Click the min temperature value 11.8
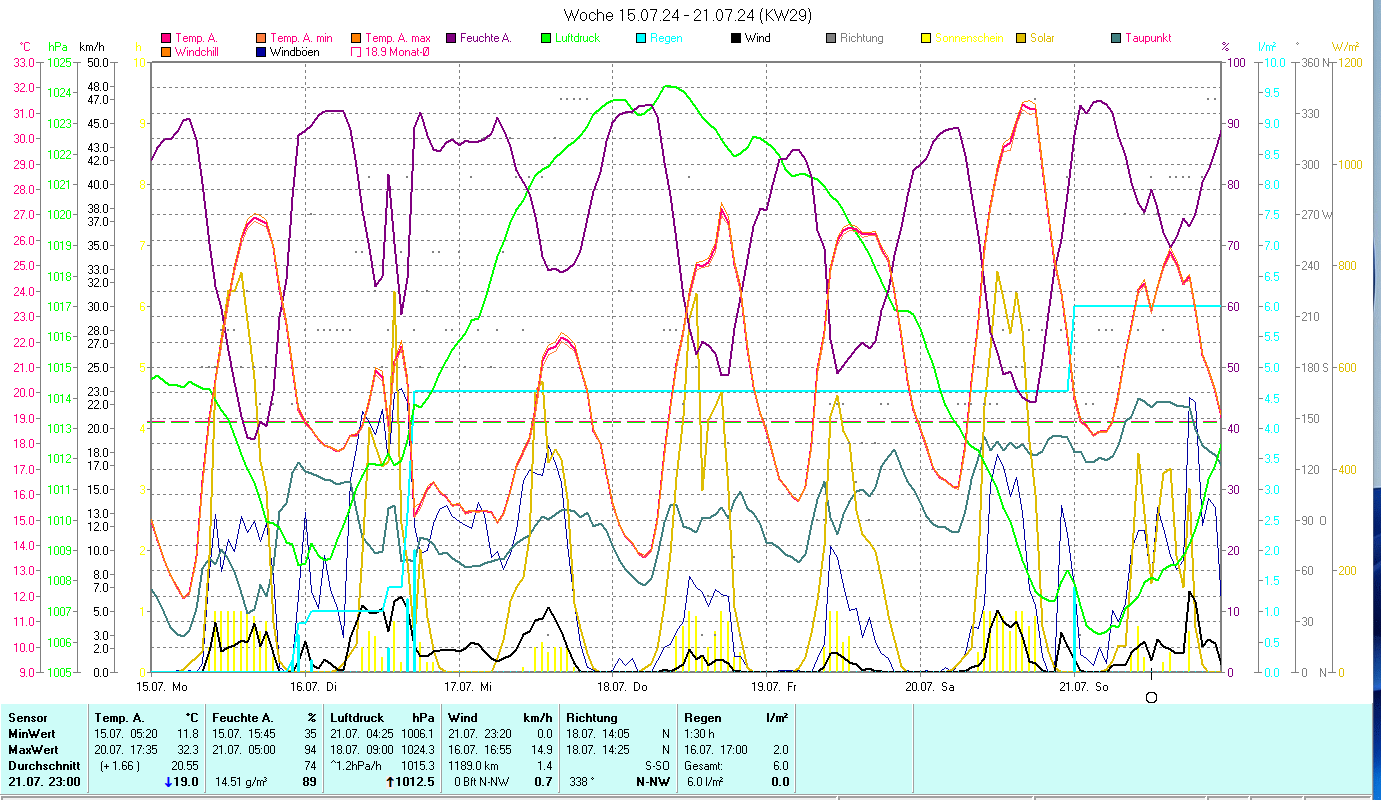Image resolution: width=1381 pixels, height=800 pixels. tap(190, 734)
